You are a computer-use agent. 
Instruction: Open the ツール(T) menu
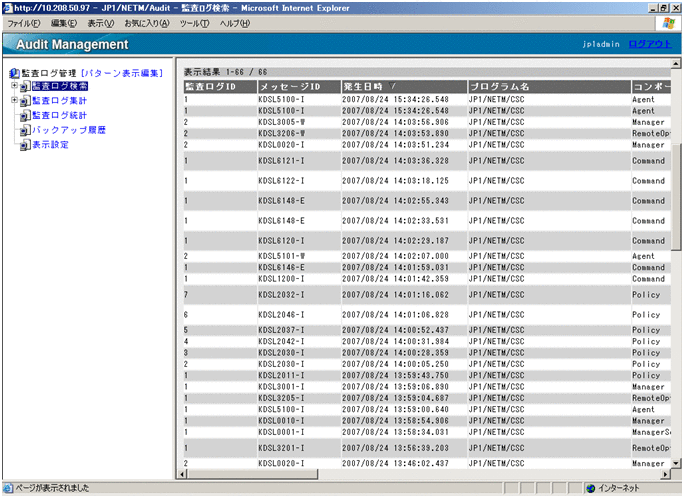coord(194,22)
